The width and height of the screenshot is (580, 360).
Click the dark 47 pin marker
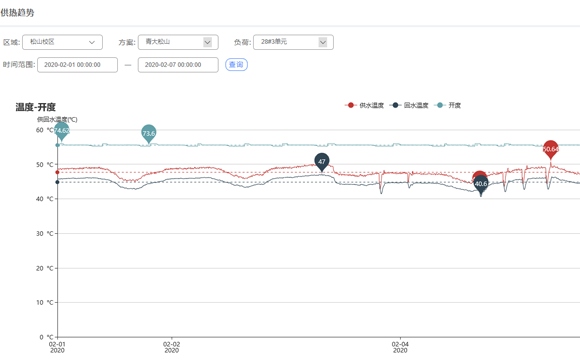322,162
